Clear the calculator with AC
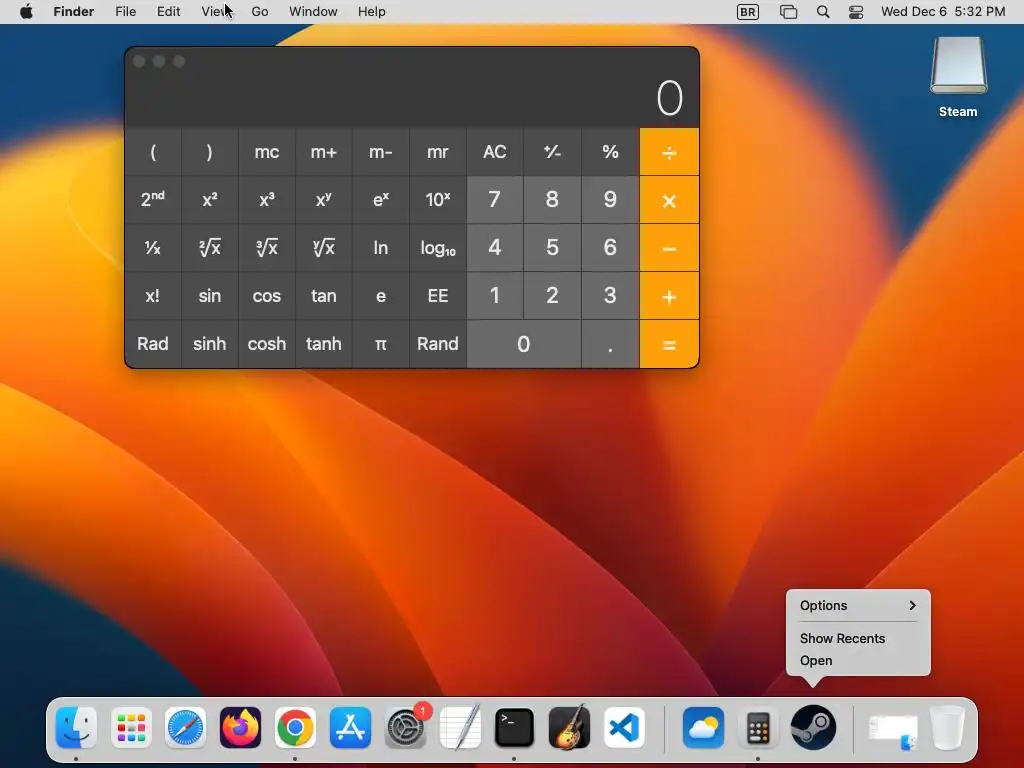 tap(494, 152)
